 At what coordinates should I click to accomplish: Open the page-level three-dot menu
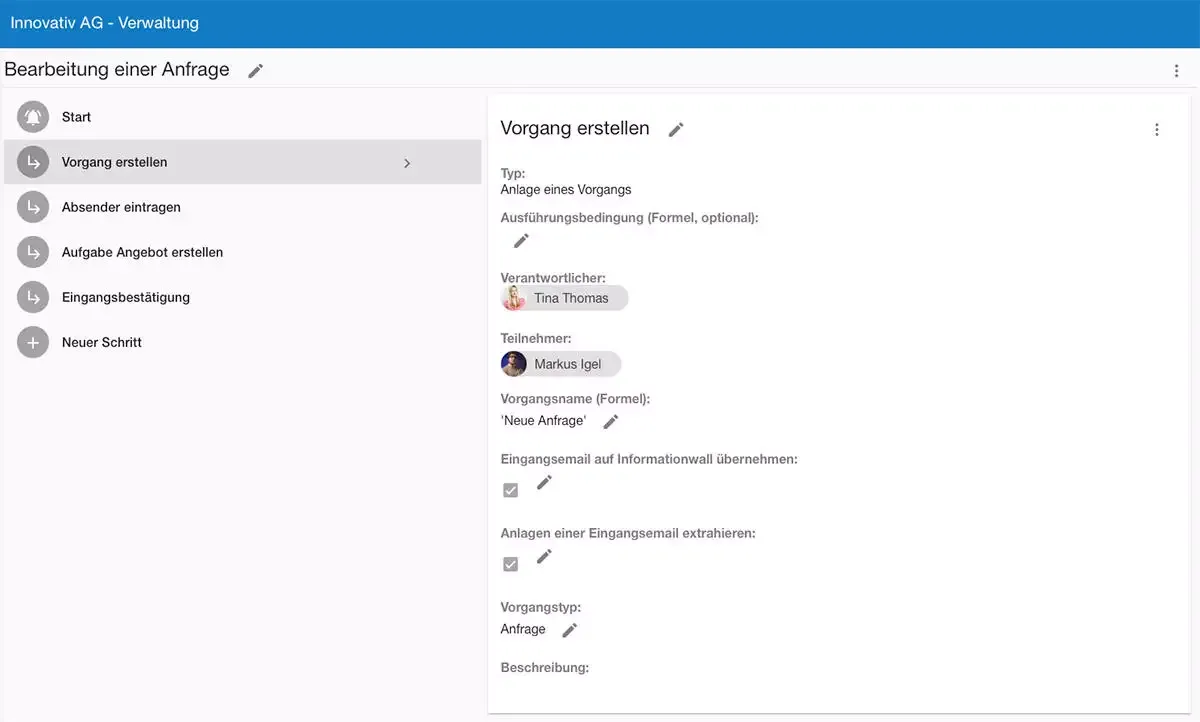(1176, 70)
